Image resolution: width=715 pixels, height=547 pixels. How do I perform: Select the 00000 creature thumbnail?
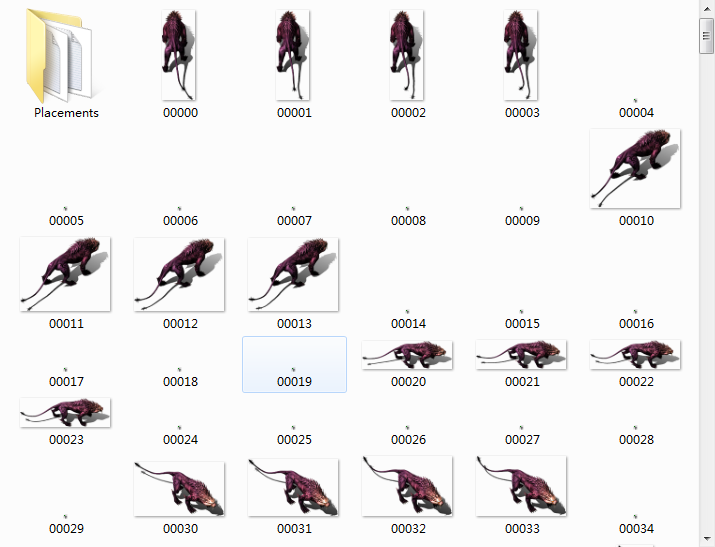179,55
